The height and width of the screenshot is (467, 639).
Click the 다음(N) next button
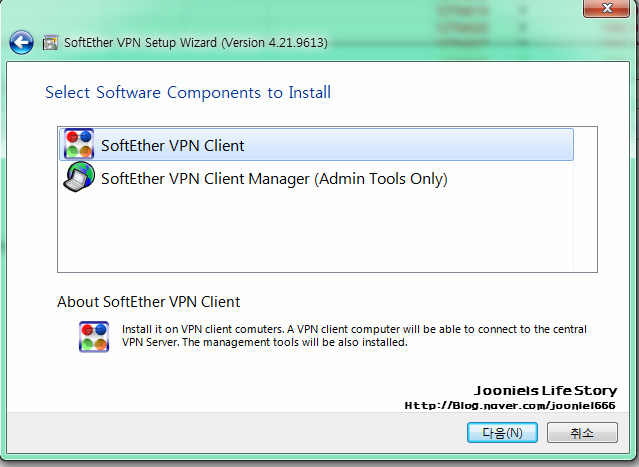coord(502,432)
